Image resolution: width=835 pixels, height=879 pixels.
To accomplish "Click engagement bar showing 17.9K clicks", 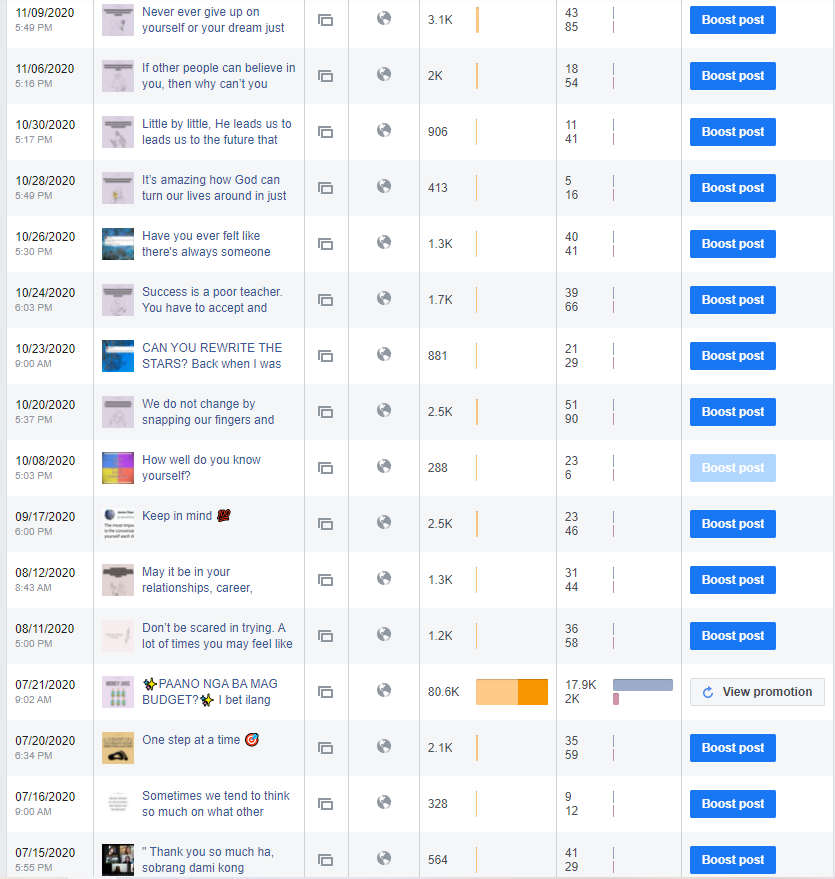I will (x=642, y=685).
